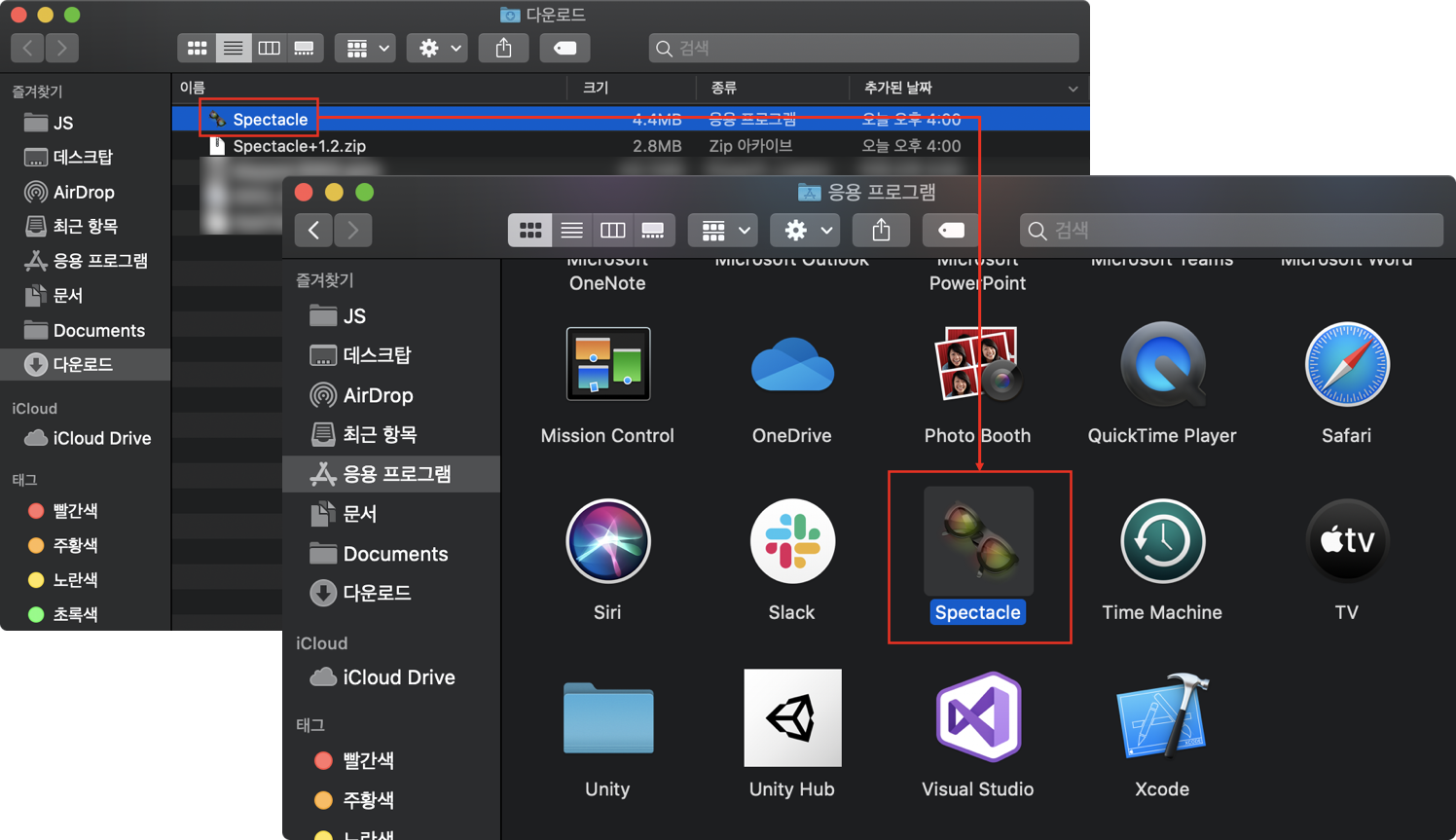
Task: Open the Xcode app icon
Action: click(x=1162, y=717)
